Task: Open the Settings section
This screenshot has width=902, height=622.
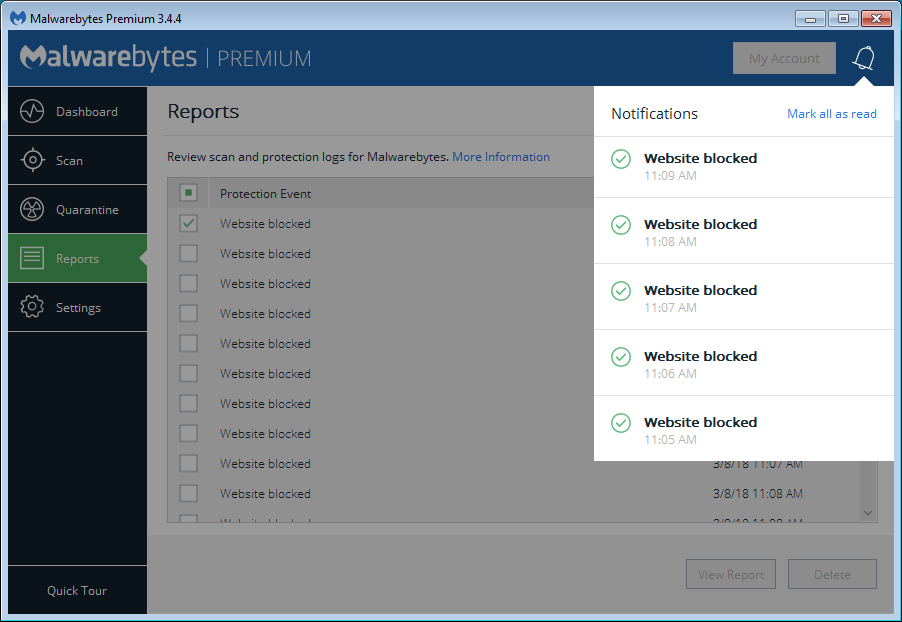Action: coord(78,308)
